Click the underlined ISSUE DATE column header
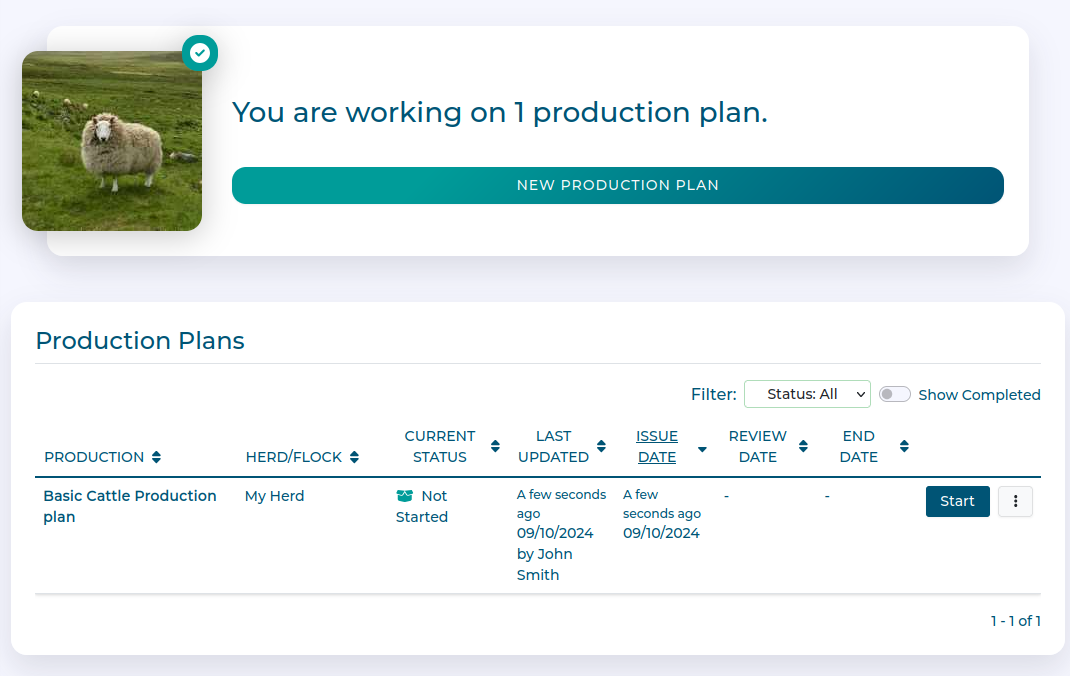This screenshot has height=676, width=1070. (x=657, y=446)
